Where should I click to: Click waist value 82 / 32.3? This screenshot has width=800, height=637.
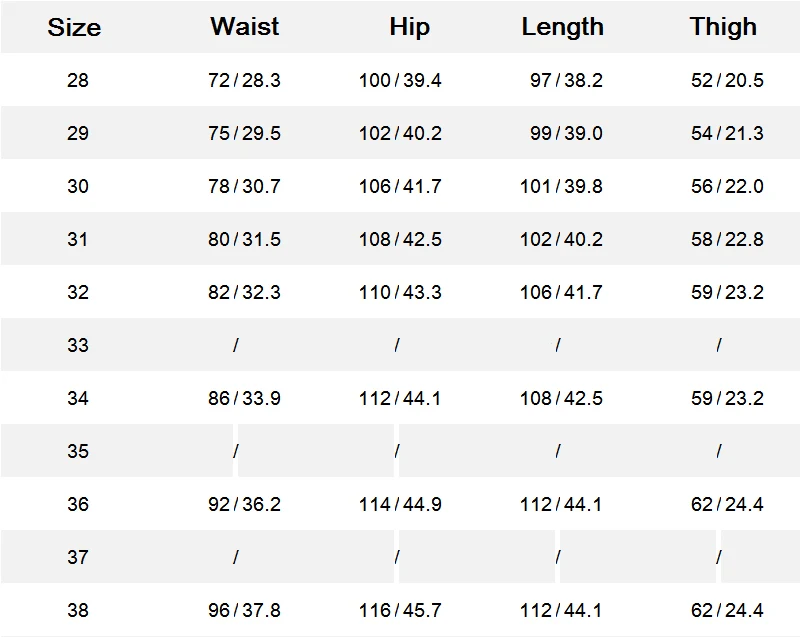coord(244,292)
